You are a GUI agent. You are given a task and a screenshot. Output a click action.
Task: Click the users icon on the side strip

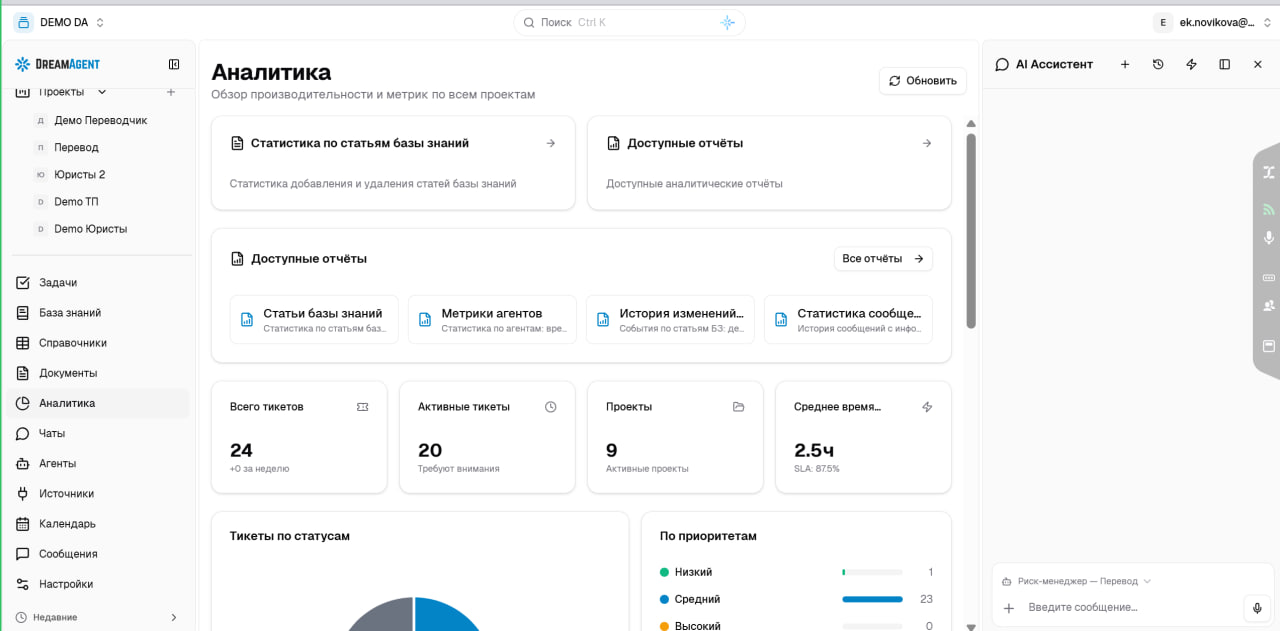(1268, 306)
